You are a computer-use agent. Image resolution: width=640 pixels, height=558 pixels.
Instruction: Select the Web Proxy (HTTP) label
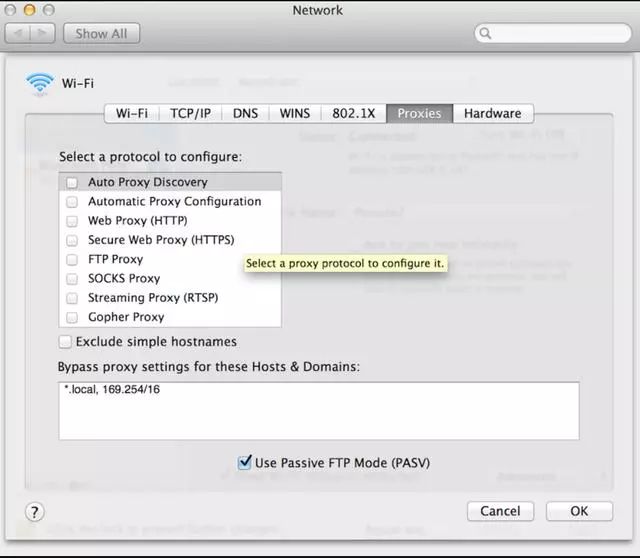138,220
